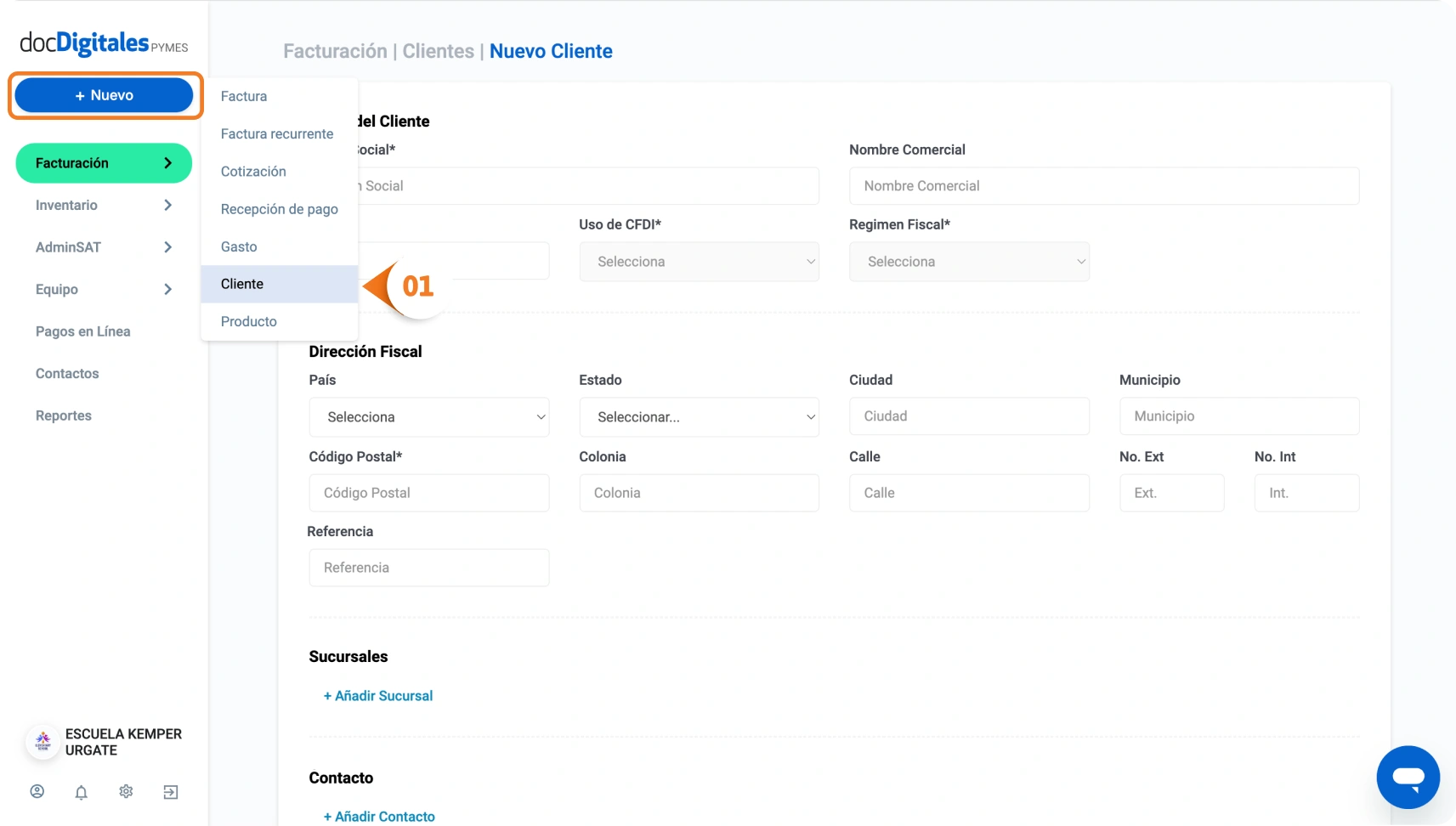Click the No. Int input field
Screen dimensions: 1456x826
pyautogui.click(x=1307, y=493)
